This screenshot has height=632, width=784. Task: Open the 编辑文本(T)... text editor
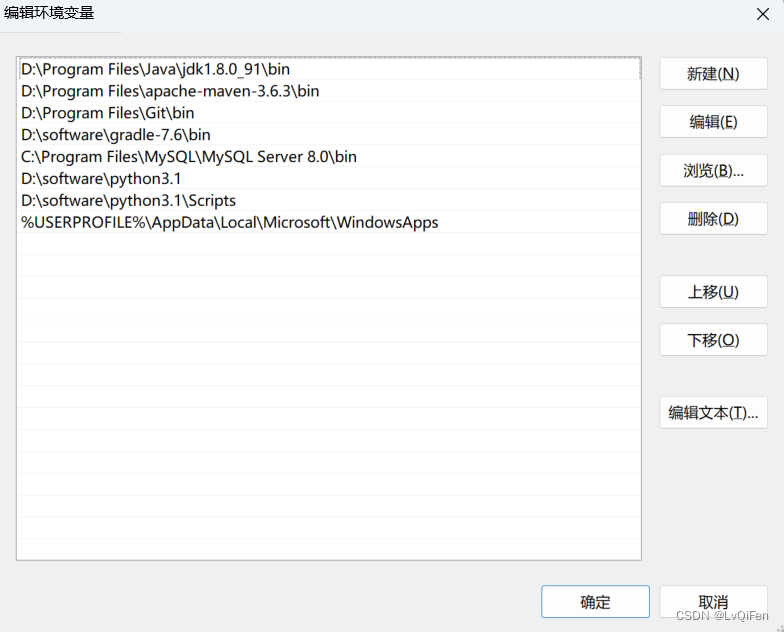[x=714, y=412]
